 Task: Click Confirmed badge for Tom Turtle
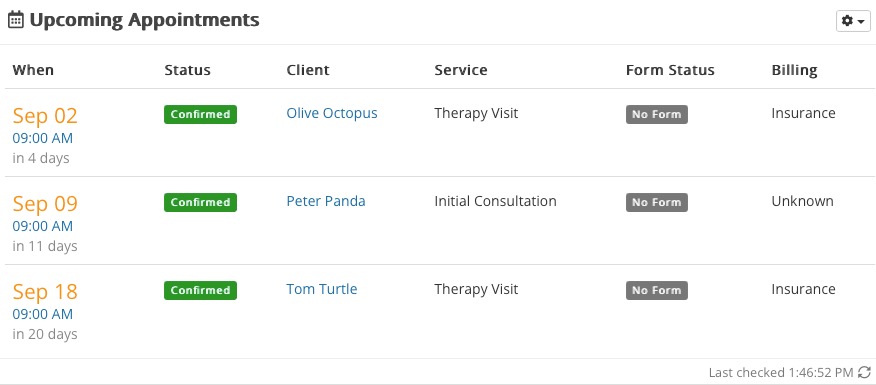point(201,290)
